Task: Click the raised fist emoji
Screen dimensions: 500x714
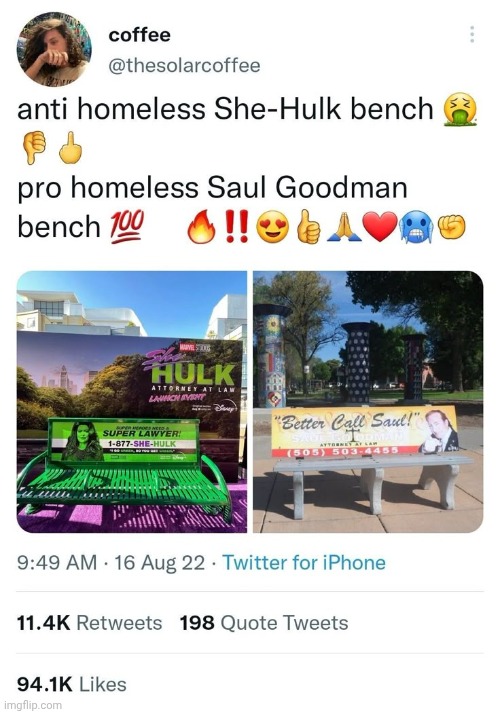Action: tap(452, 227)
